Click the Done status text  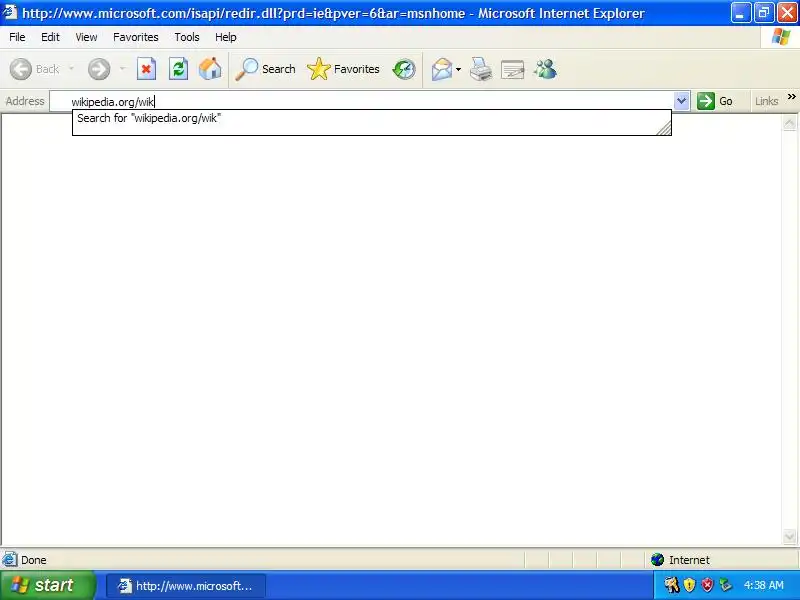(x=34, y=560)
